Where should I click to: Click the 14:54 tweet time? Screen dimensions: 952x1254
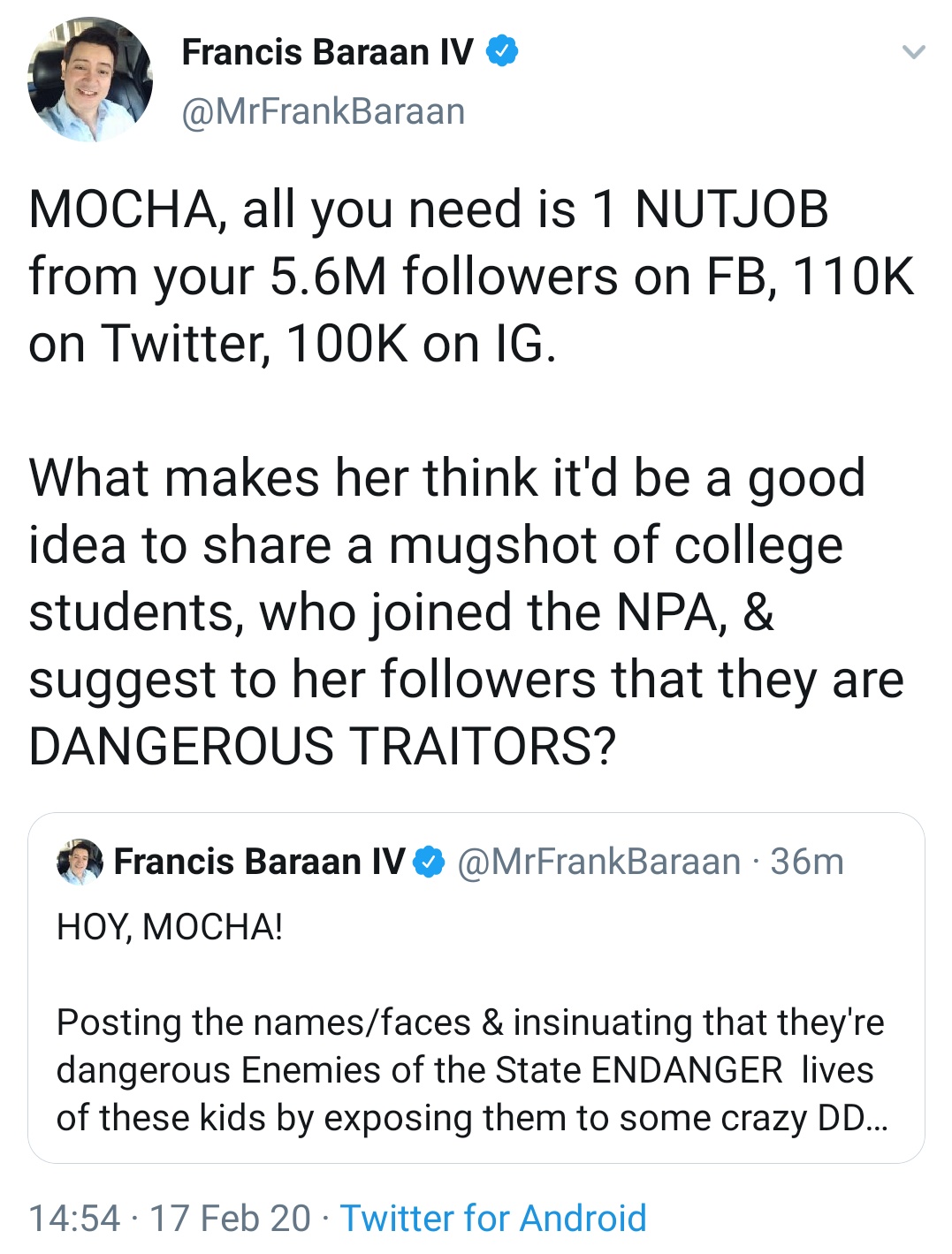coord(74,1218)
